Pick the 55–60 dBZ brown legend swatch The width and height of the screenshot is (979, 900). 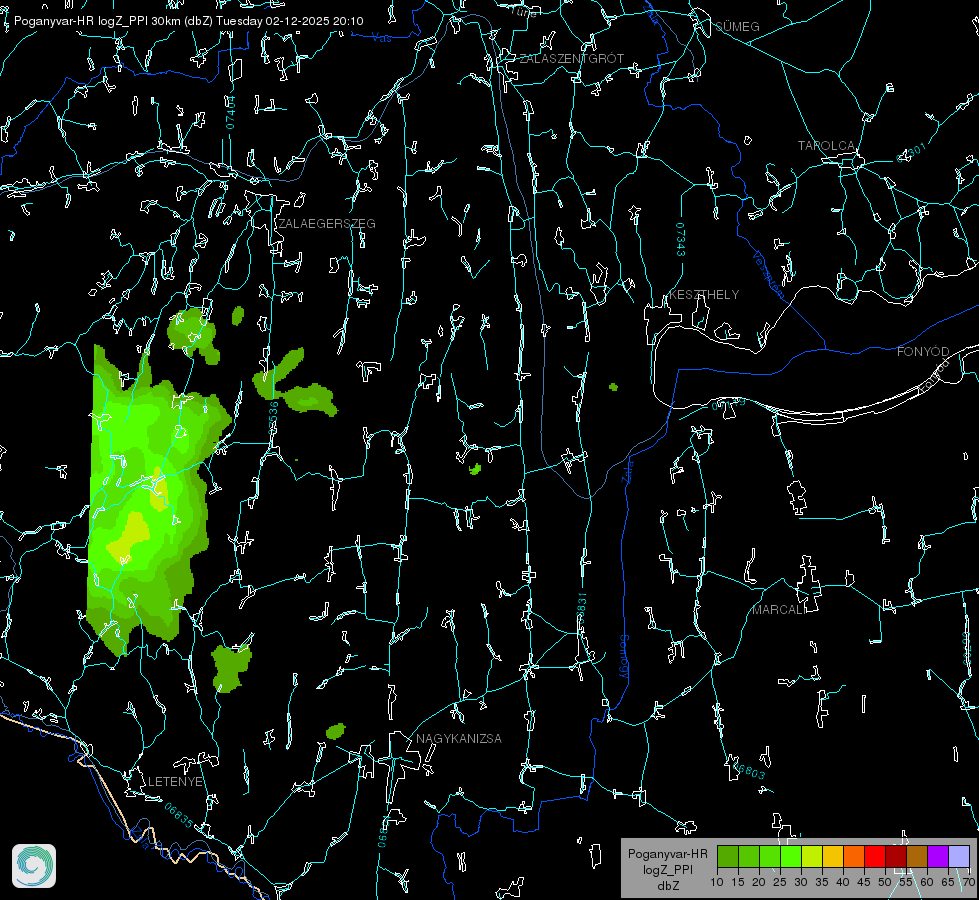917,856
